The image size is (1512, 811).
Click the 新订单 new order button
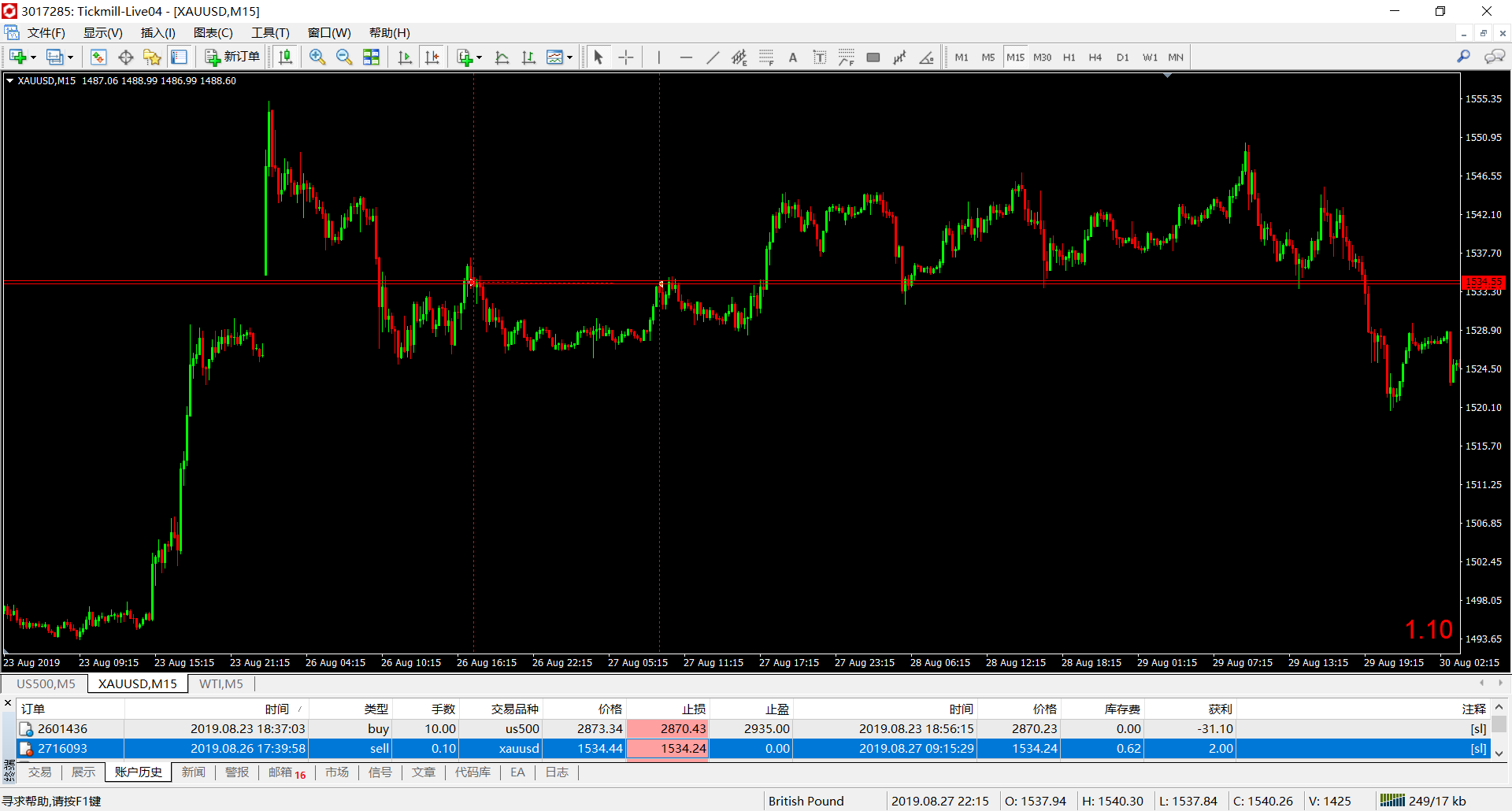pyautogui.click(x=232, y=57)
